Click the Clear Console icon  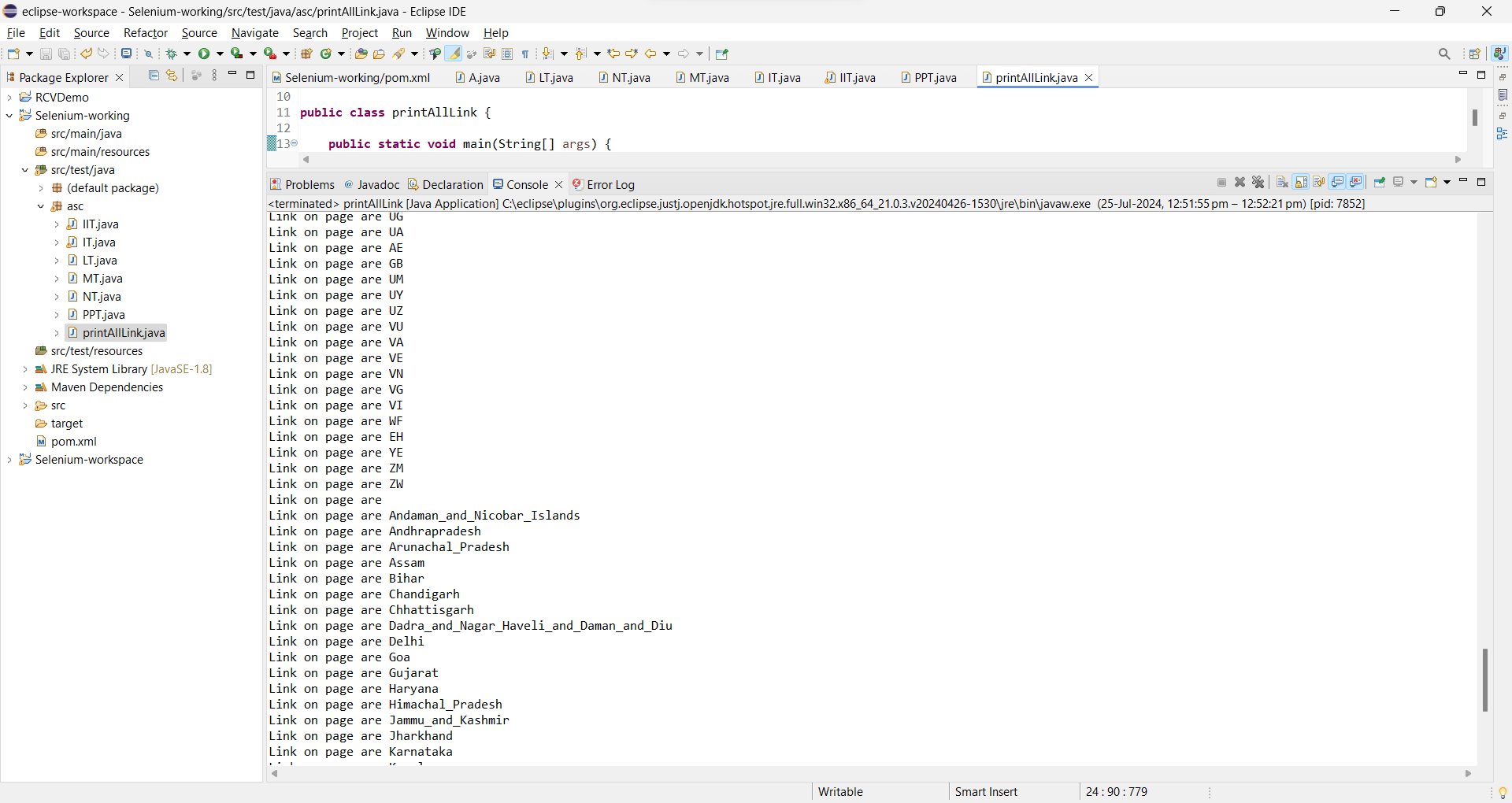[1282, 183]
